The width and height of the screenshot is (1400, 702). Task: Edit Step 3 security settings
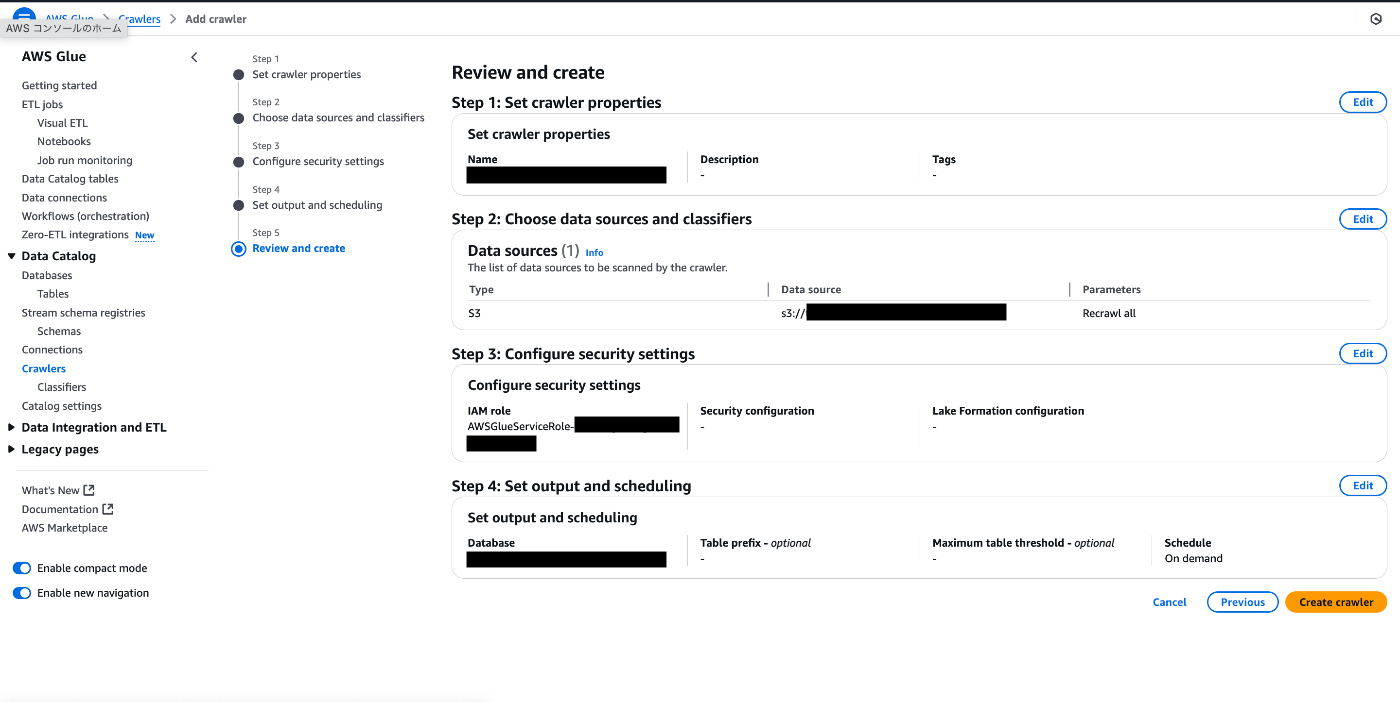[1363, 353]
